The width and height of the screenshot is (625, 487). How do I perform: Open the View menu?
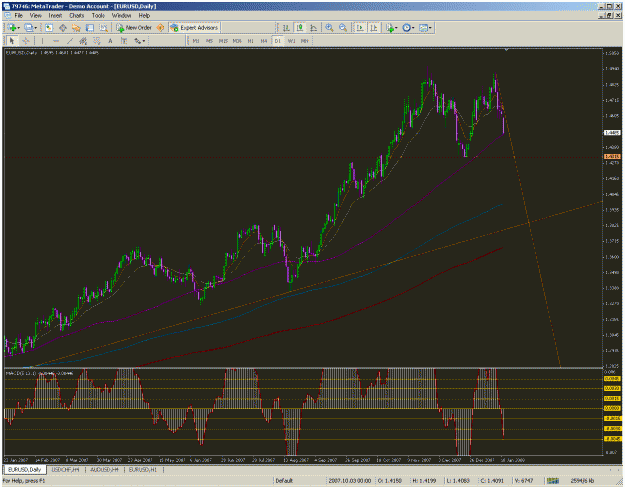click(35, 16)
